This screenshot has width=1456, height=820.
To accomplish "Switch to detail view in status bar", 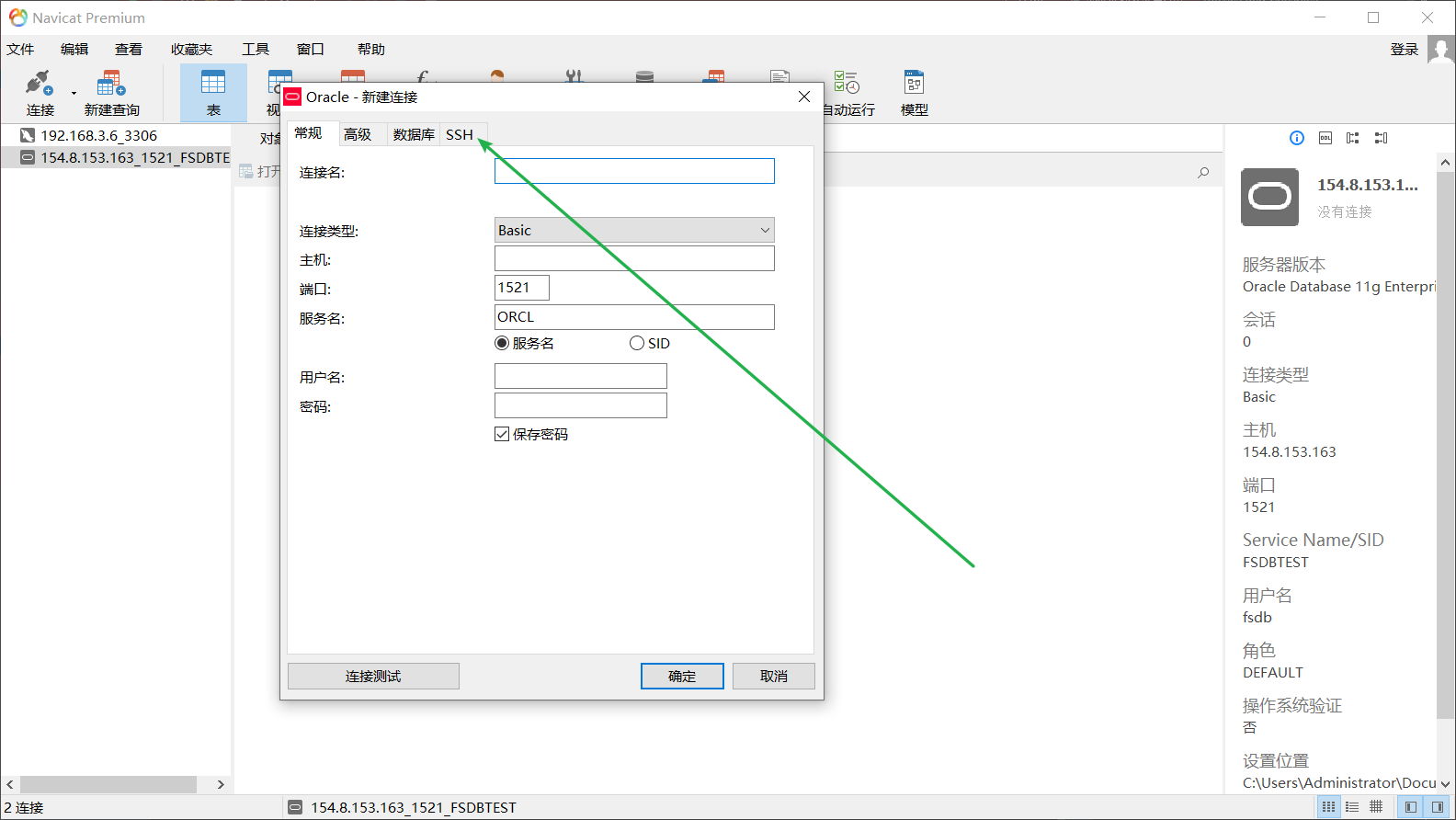I will [x=1376, y=807].
